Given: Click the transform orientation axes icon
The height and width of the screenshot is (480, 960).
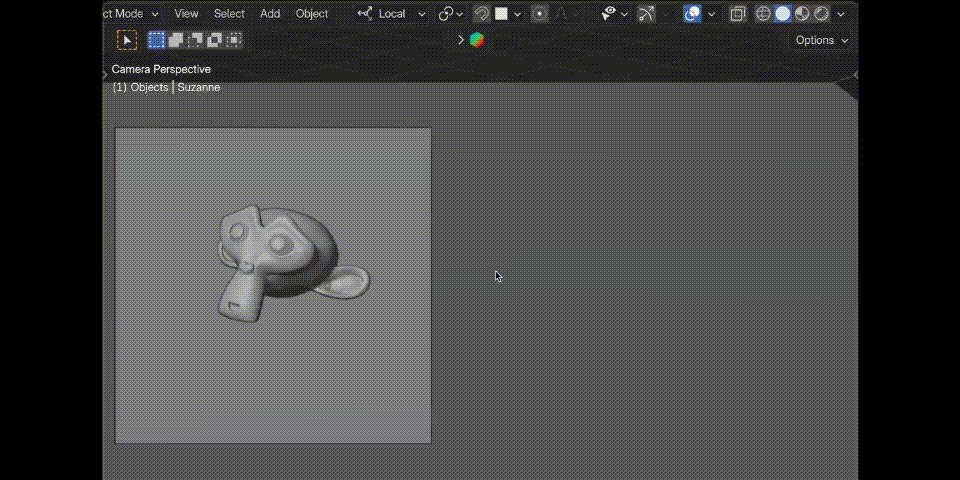Looking at the screenshot, I should pyautogui.click(x=365, y=13).
